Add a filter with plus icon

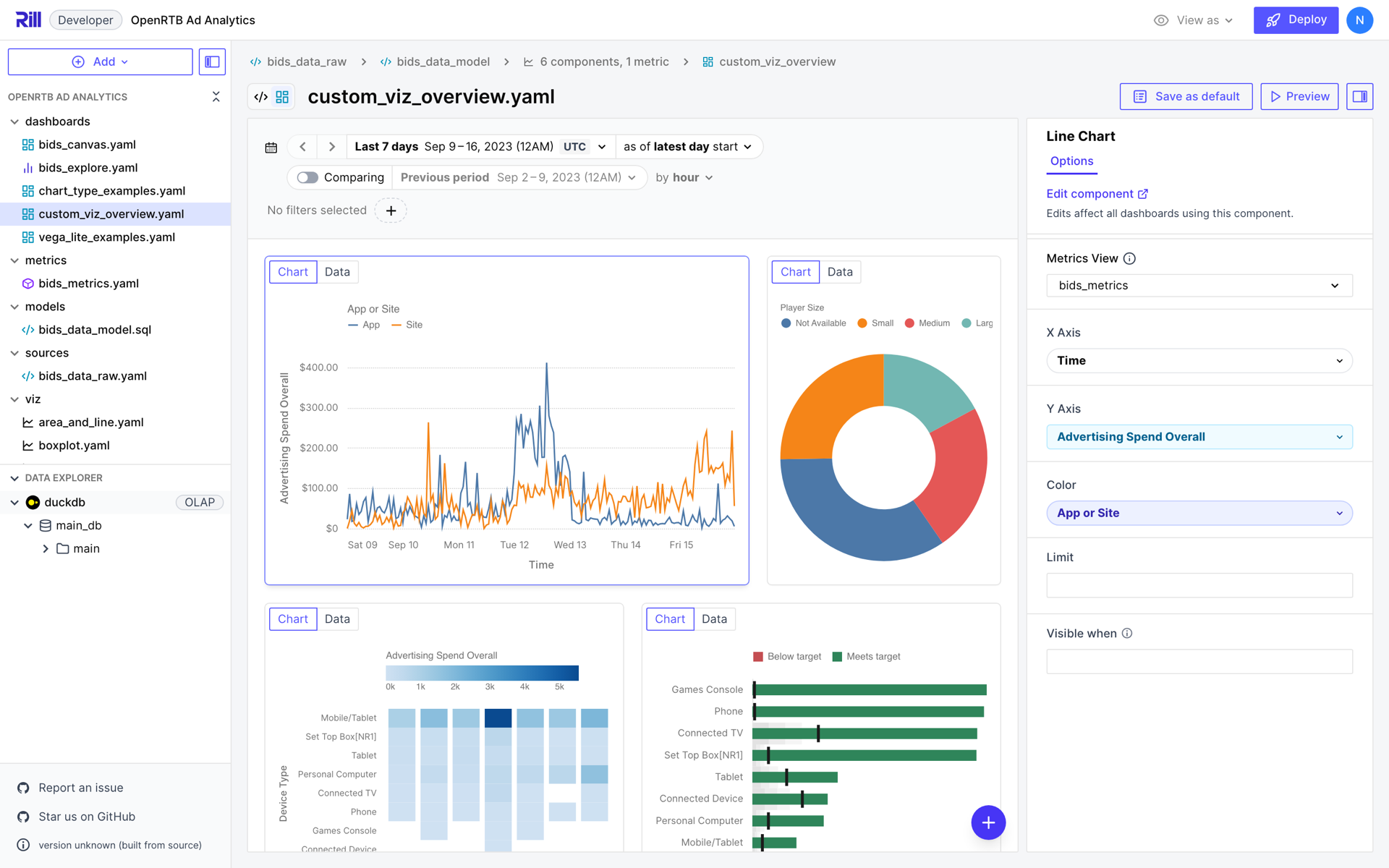[391, 210]
